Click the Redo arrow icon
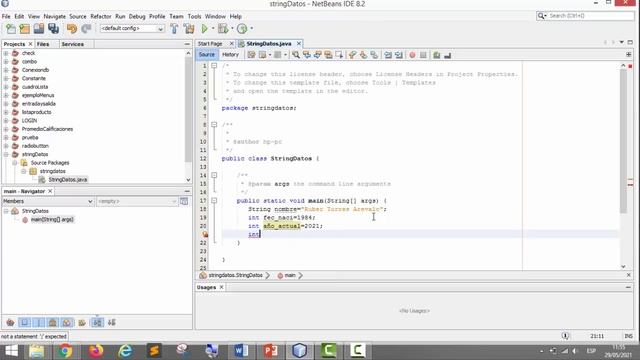The image size is (640, 360). pos(86,29)
